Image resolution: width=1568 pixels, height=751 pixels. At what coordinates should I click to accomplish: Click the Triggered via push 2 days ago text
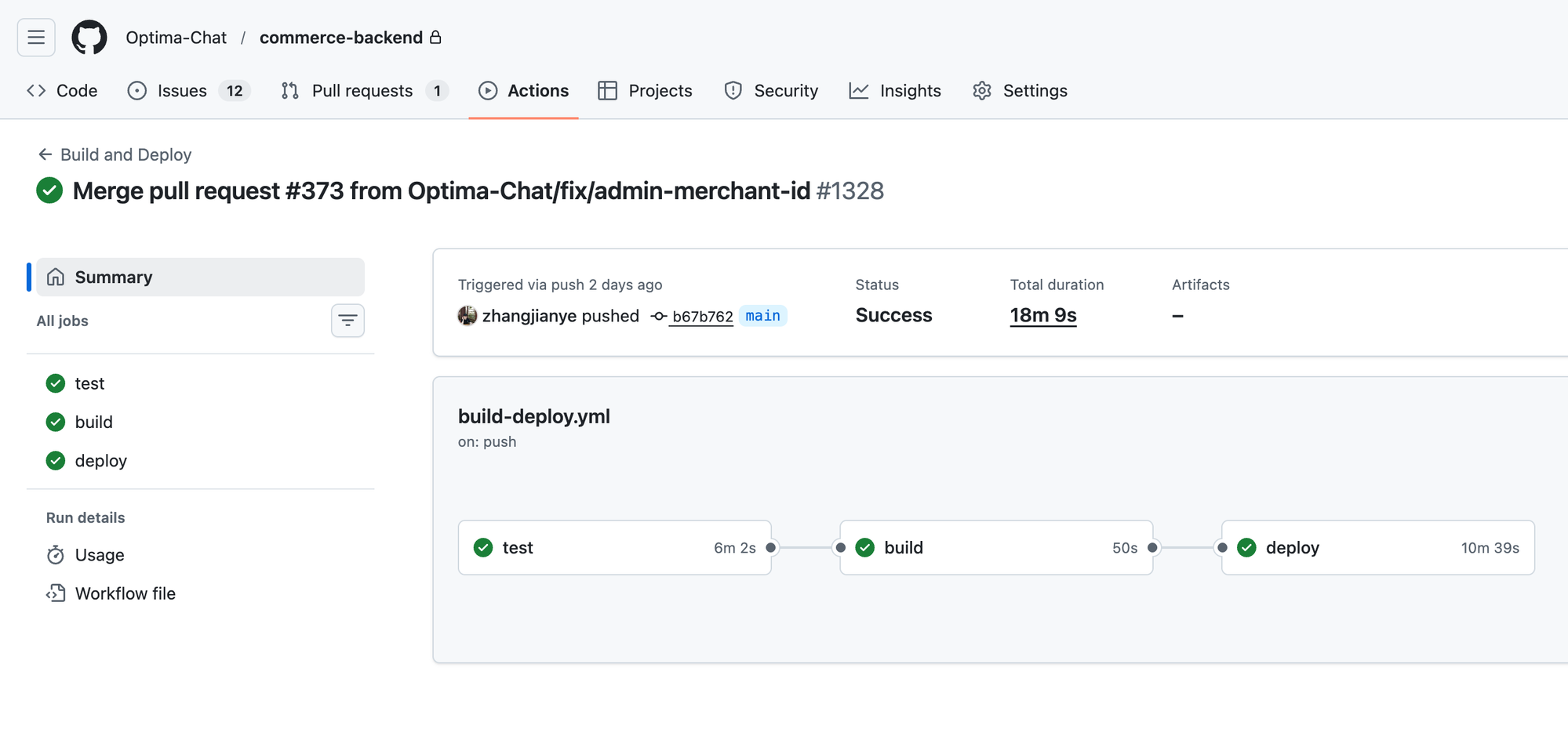coord(560,285)
